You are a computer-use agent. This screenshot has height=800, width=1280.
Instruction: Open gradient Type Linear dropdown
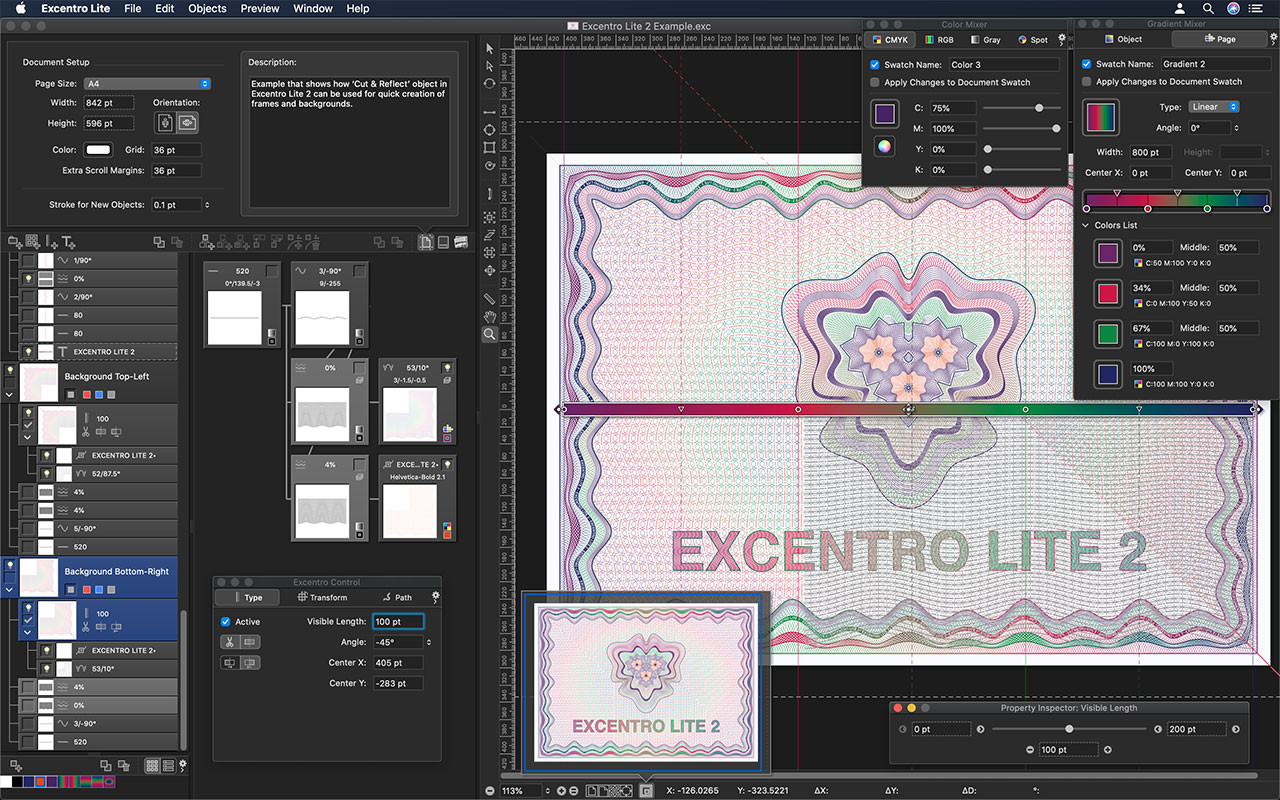click(x=1214, y=107)
